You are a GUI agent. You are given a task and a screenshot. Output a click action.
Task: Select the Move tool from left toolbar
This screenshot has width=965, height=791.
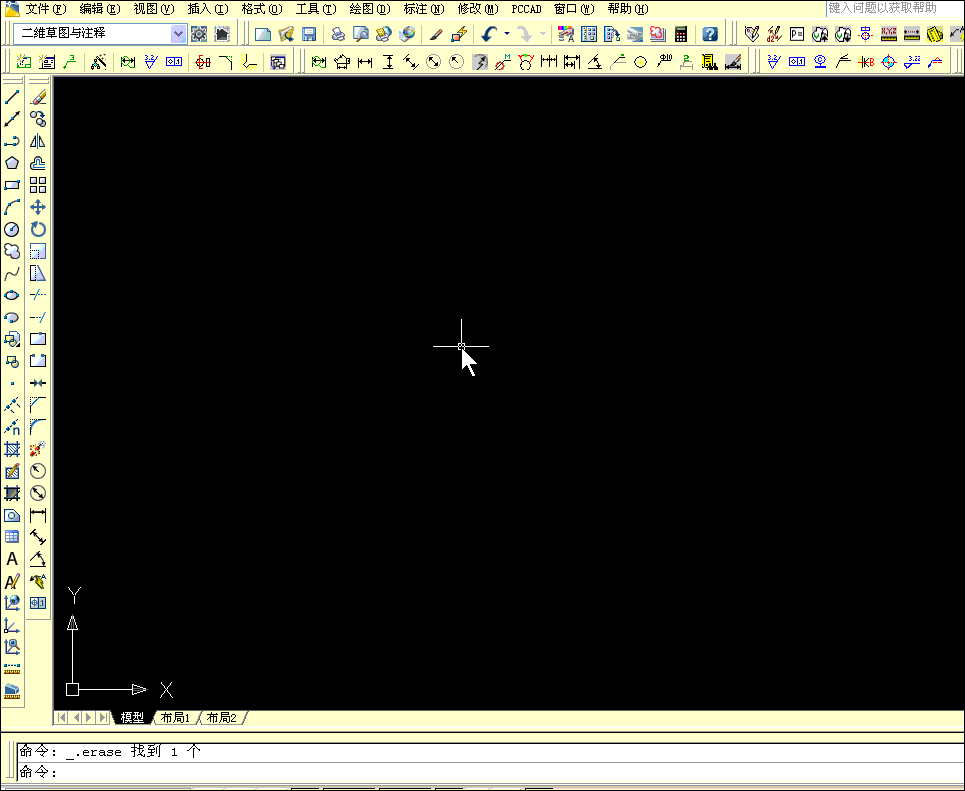point(38,206)
